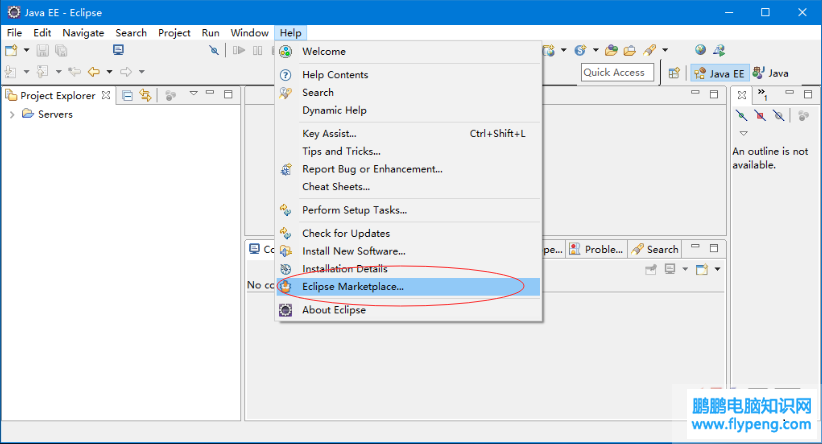Screen dimensions: 822x444
Task: Open the Outline View Menu triangle
Action: pos(743,133)
